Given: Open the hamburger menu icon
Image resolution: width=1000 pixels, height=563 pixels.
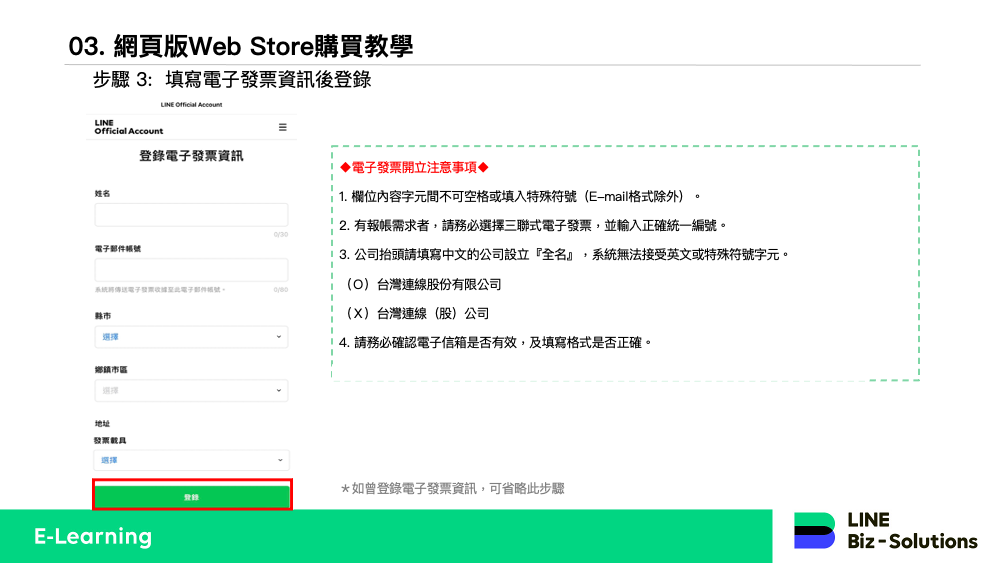Looking at the screenshot, I should pos(282,127).
